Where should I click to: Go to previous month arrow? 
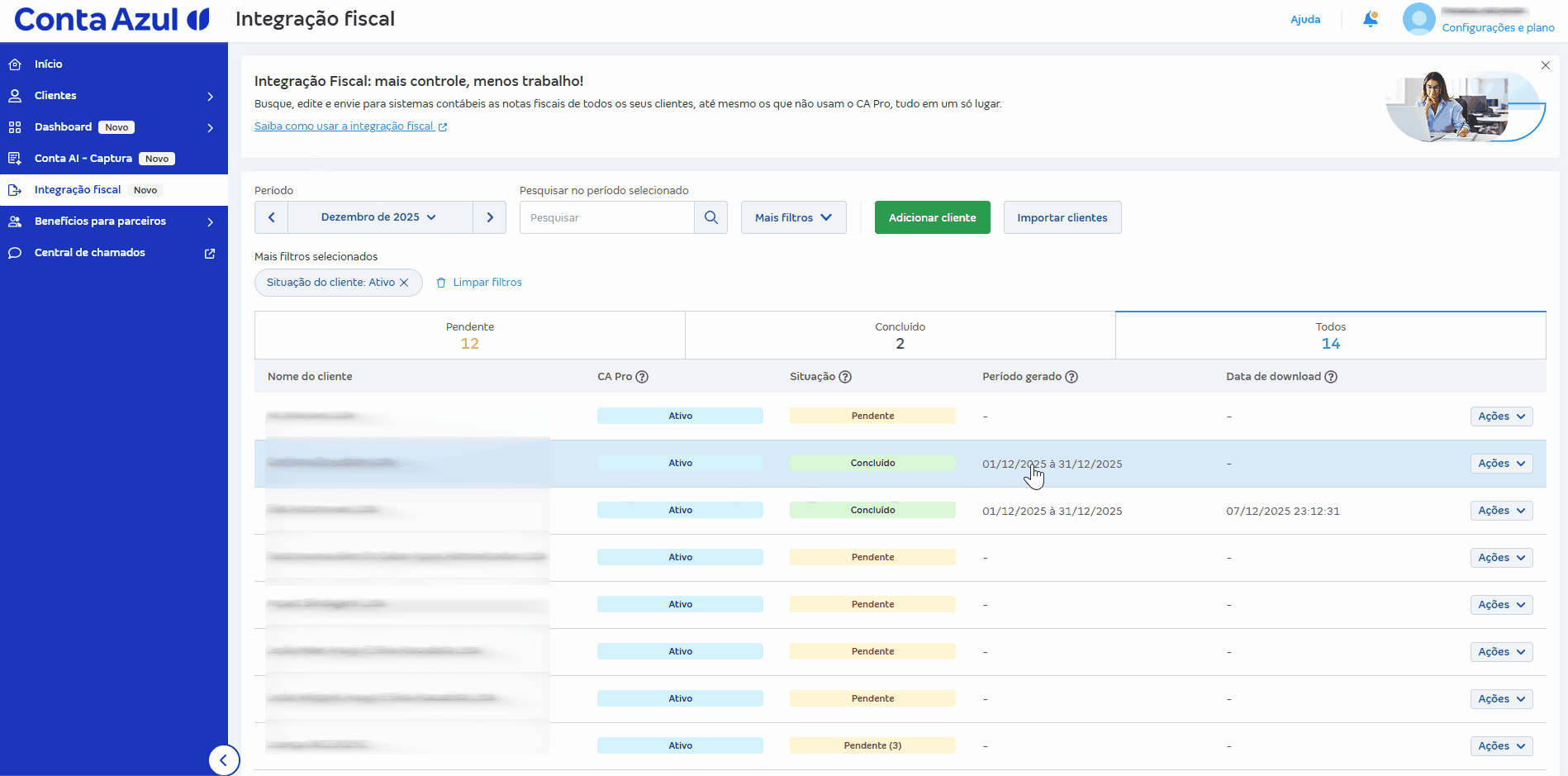point(271,217)
